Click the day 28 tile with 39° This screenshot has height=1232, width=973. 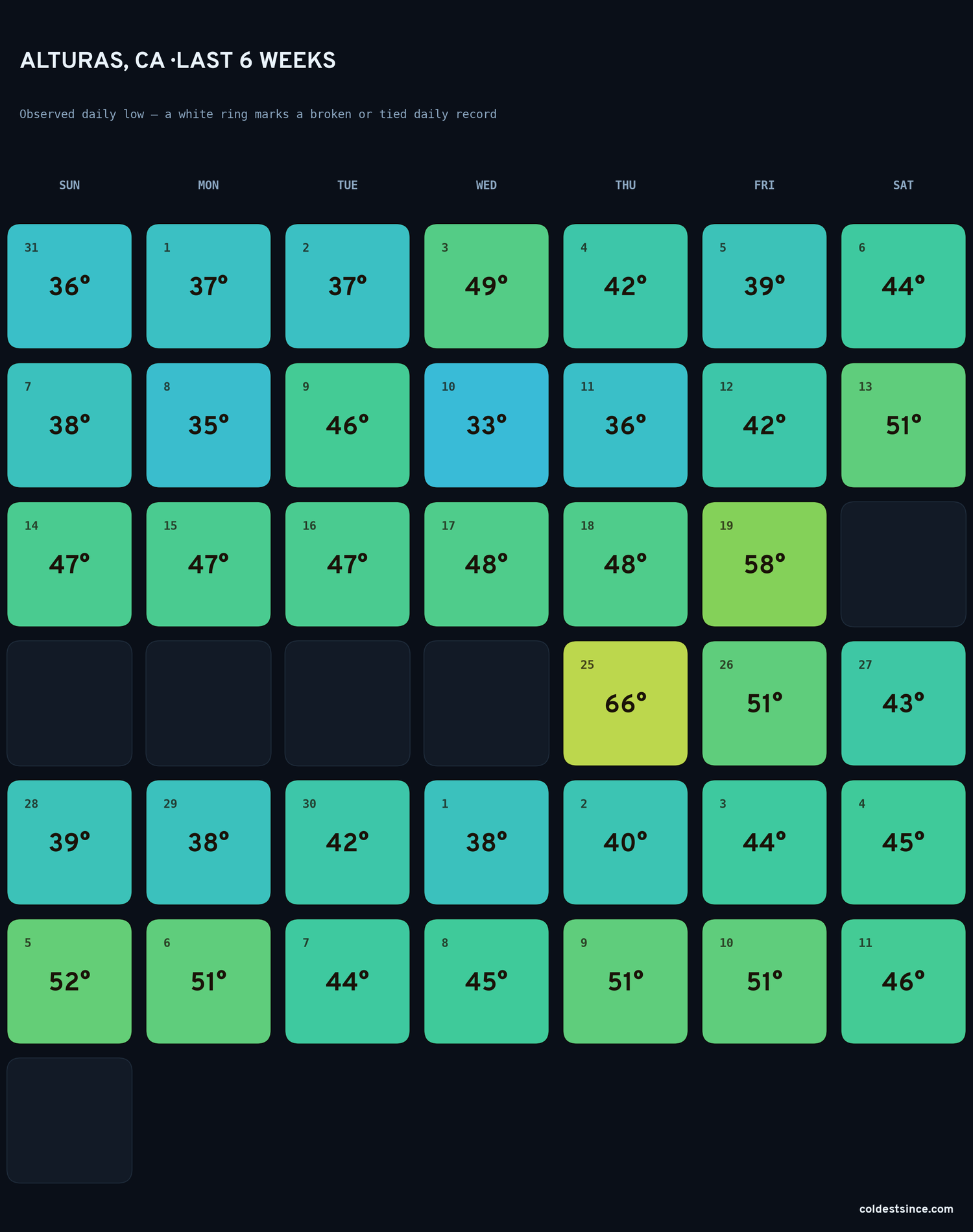69,842
